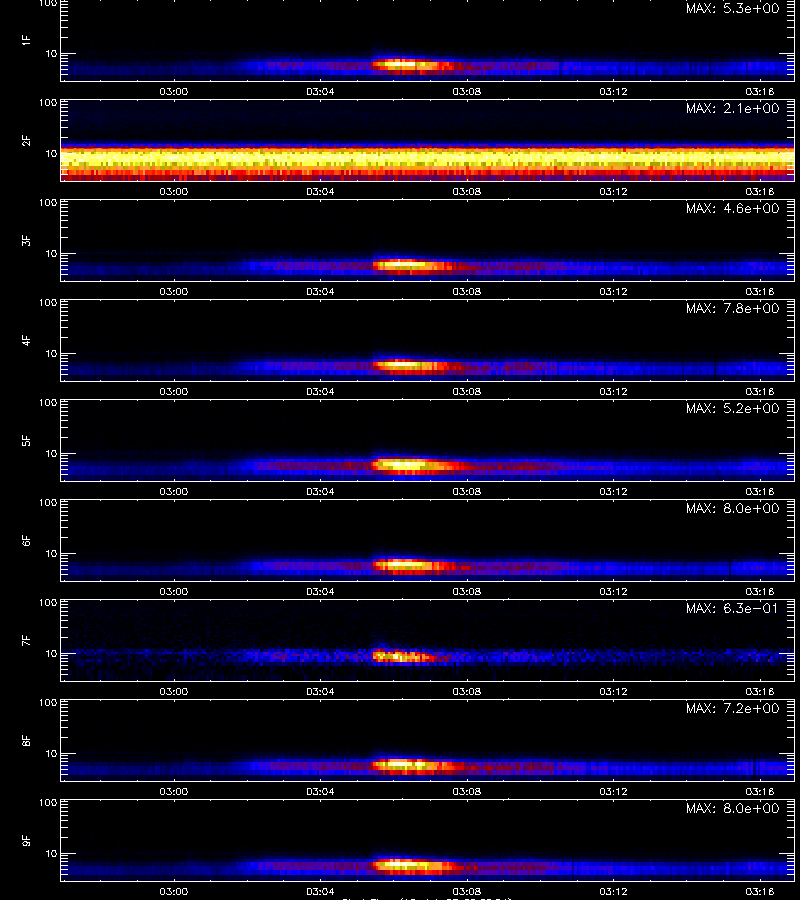The height and width of the screenshot is (900, 800).
Task: Click the 3F panel axis label
Action: pos(26,240)
